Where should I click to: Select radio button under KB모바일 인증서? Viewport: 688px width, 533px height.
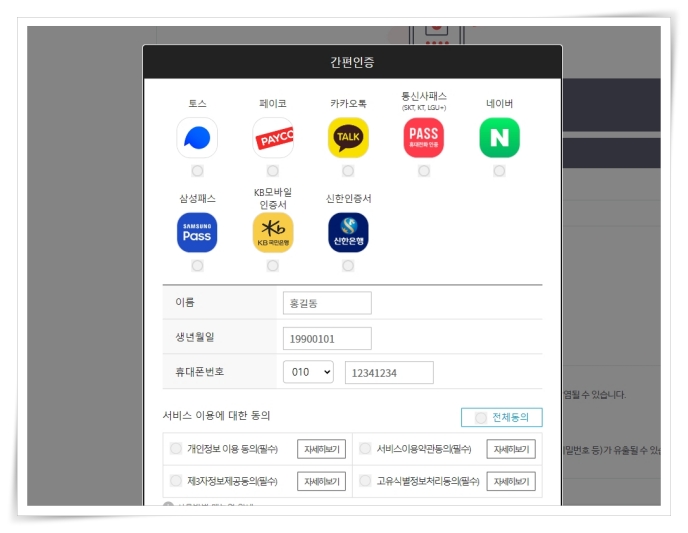tap(273, 265)
